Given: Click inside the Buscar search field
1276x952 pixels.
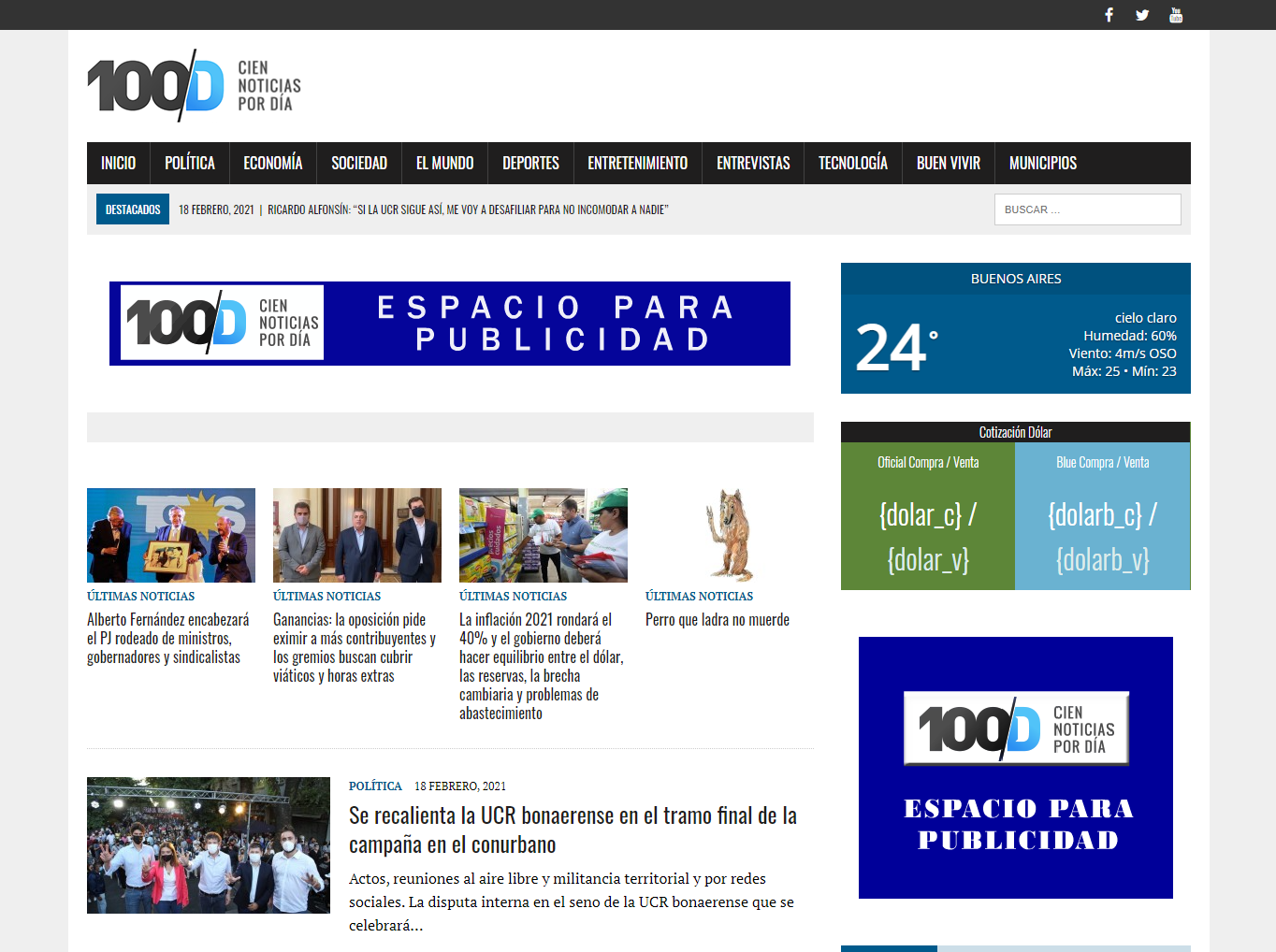Looking at the screenshot, I should click(1087, 209).
